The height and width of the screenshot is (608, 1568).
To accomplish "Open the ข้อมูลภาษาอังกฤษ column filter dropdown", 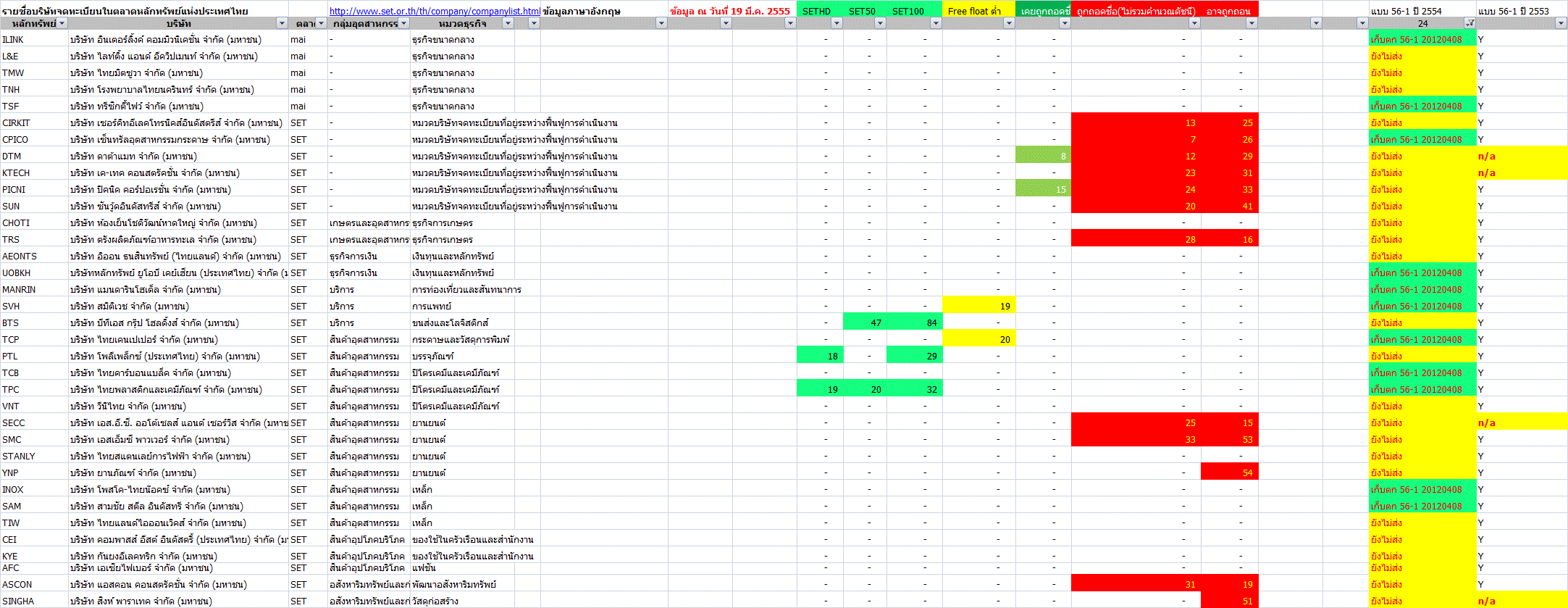I will (661, 23).
